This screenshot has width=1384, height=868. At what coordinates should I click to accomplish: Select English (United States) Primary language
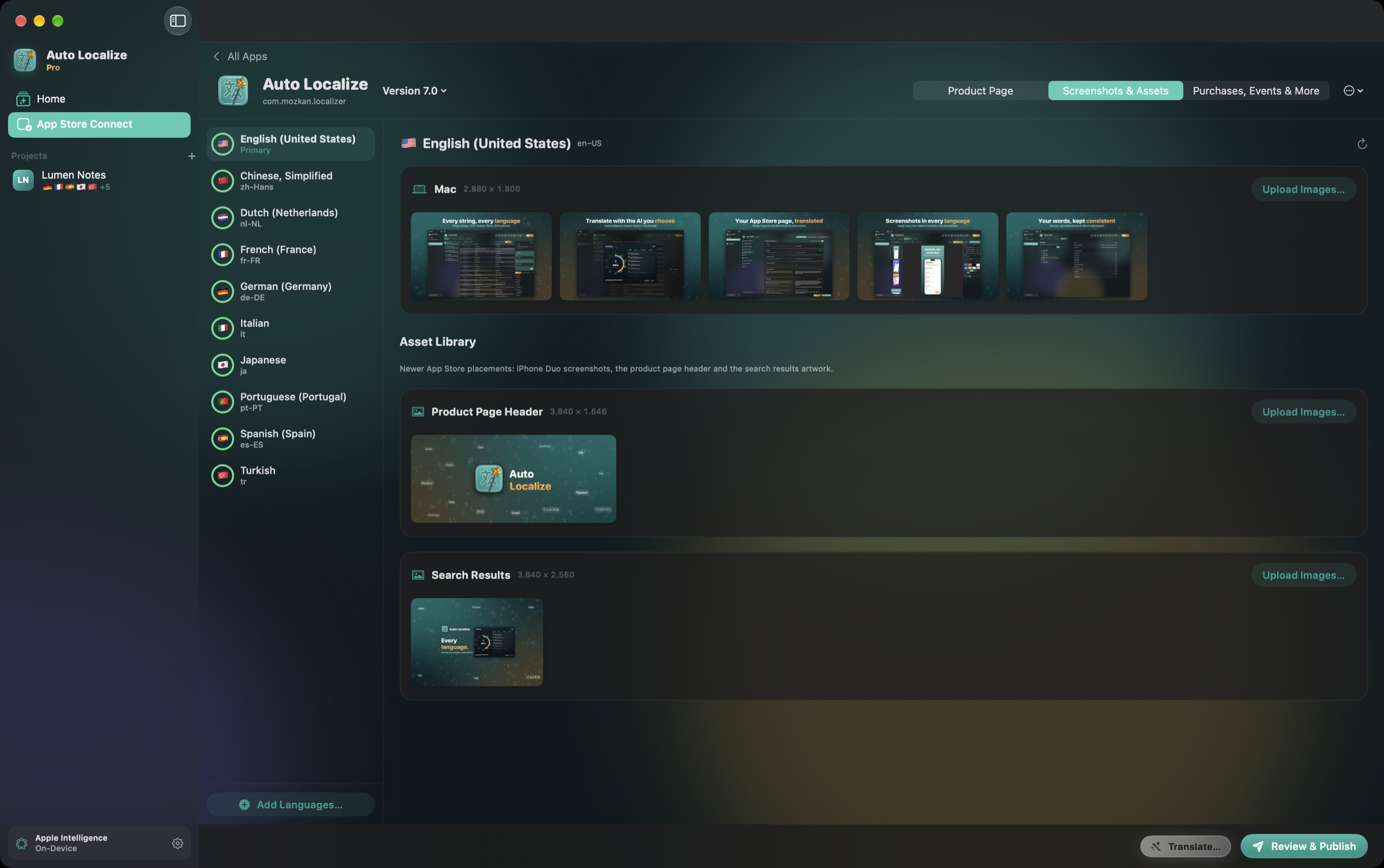pos(291,144)
